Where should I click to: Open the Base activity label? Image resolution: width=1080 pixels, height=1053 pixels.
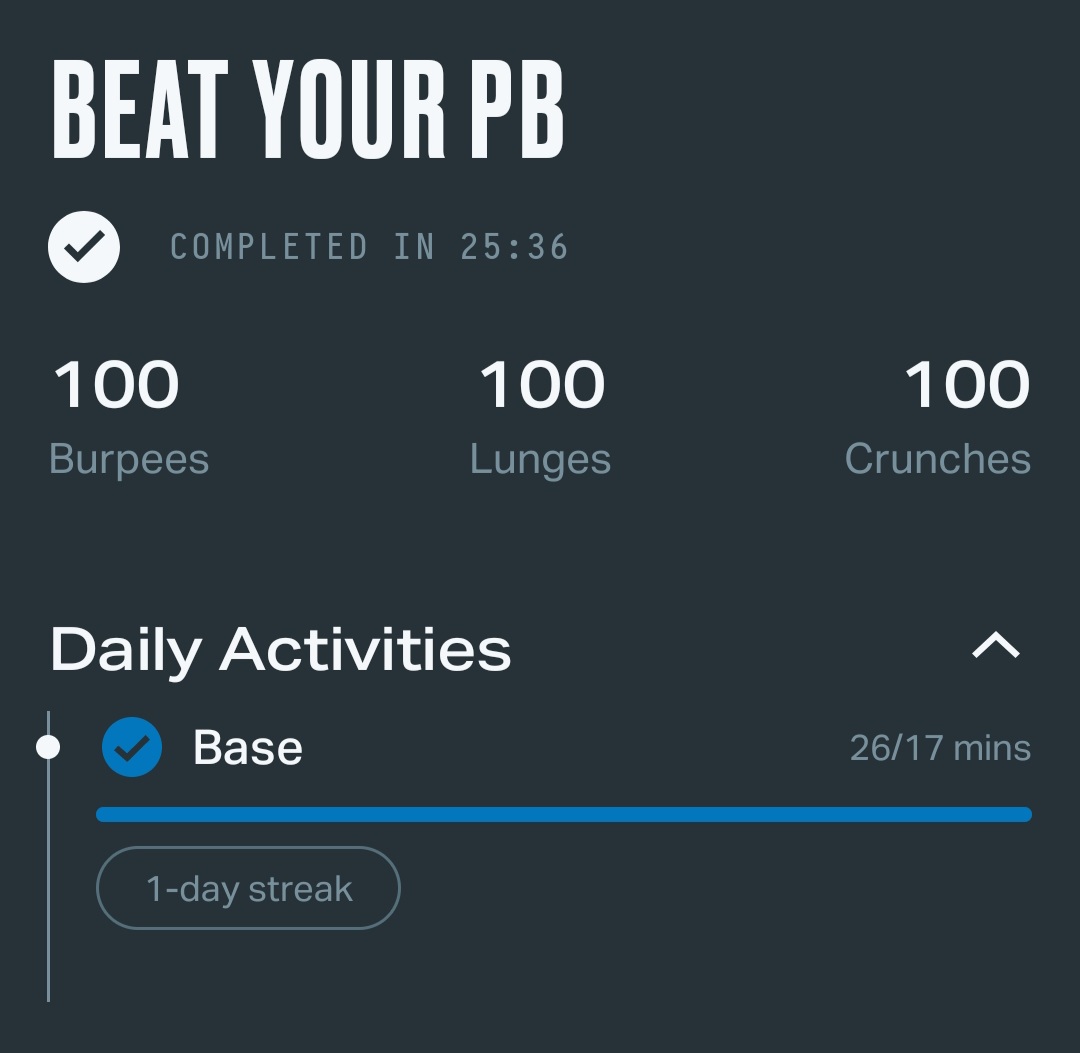tap(248, 748)
